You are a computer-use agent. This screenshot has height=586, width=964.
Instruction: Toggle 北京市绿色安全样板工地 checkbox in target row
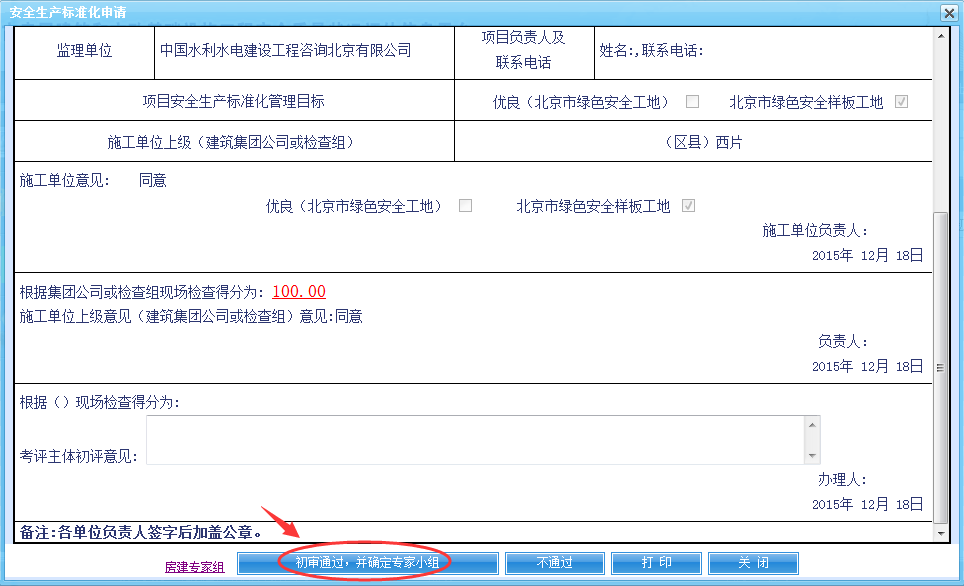(x=902, y=102)
